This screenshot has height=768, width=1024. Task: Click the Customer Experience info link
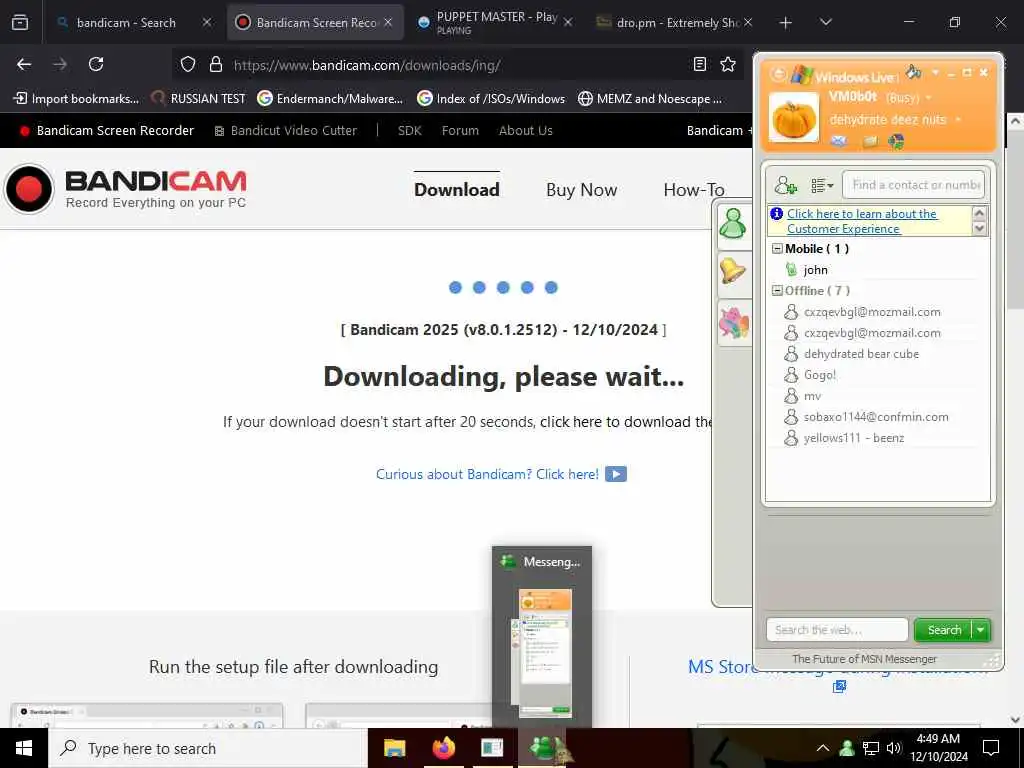861,221
